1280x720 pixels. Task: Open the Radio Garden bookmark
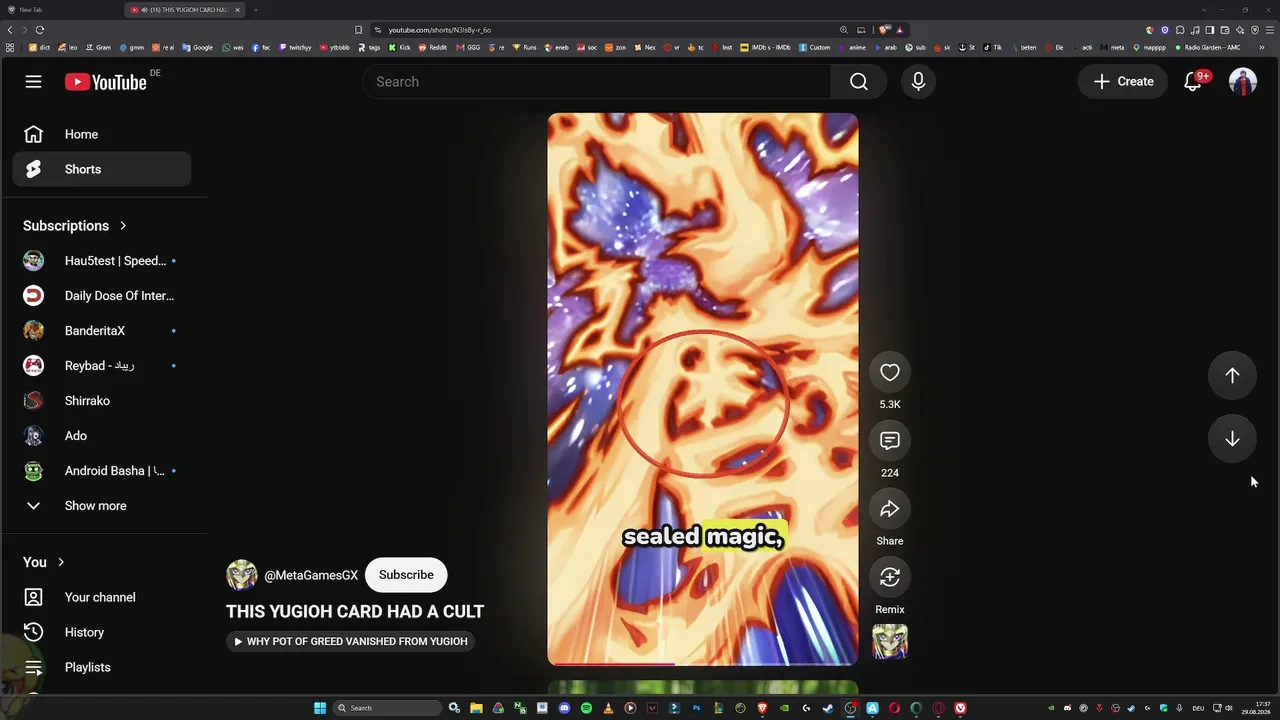point(1208,47)
